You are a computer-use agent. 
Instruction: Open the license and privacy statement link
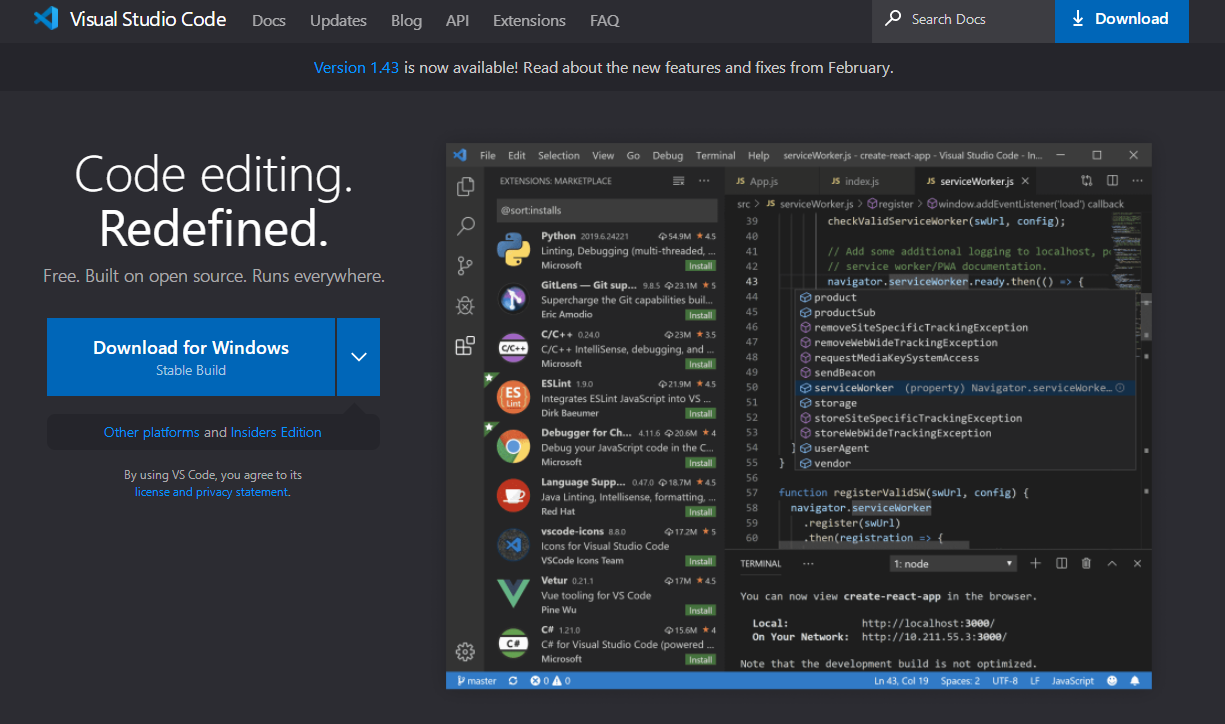[x=212, y=492]
